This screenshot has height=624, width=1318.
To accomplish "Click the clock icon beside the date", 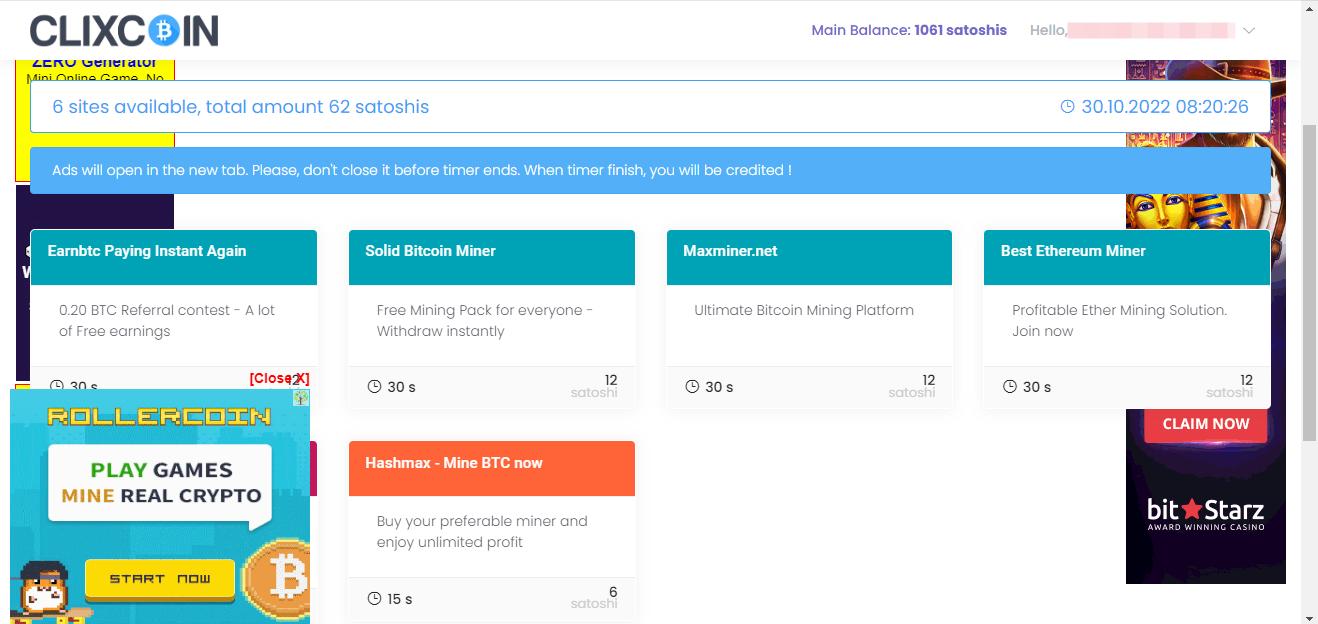I will [1067, 107].
